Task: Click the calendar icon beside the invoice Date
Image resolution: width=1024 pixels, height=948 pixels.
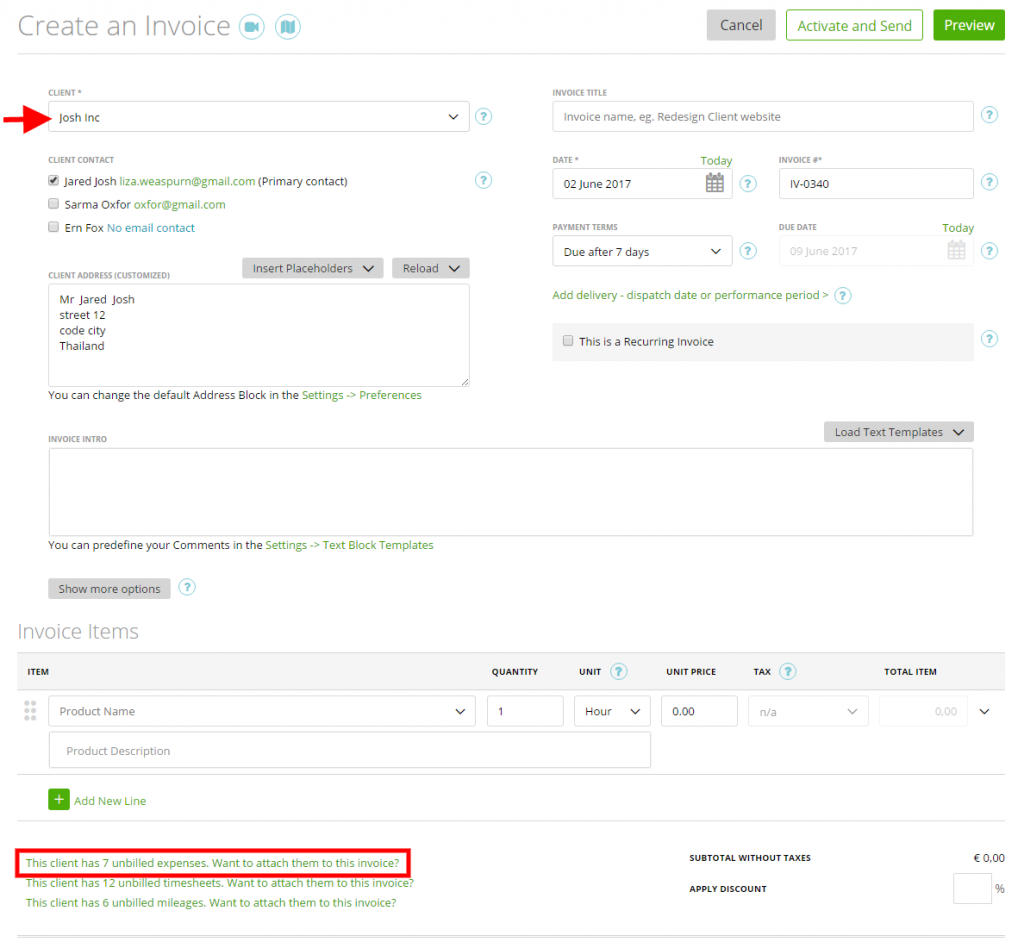Action: point(714,183)
